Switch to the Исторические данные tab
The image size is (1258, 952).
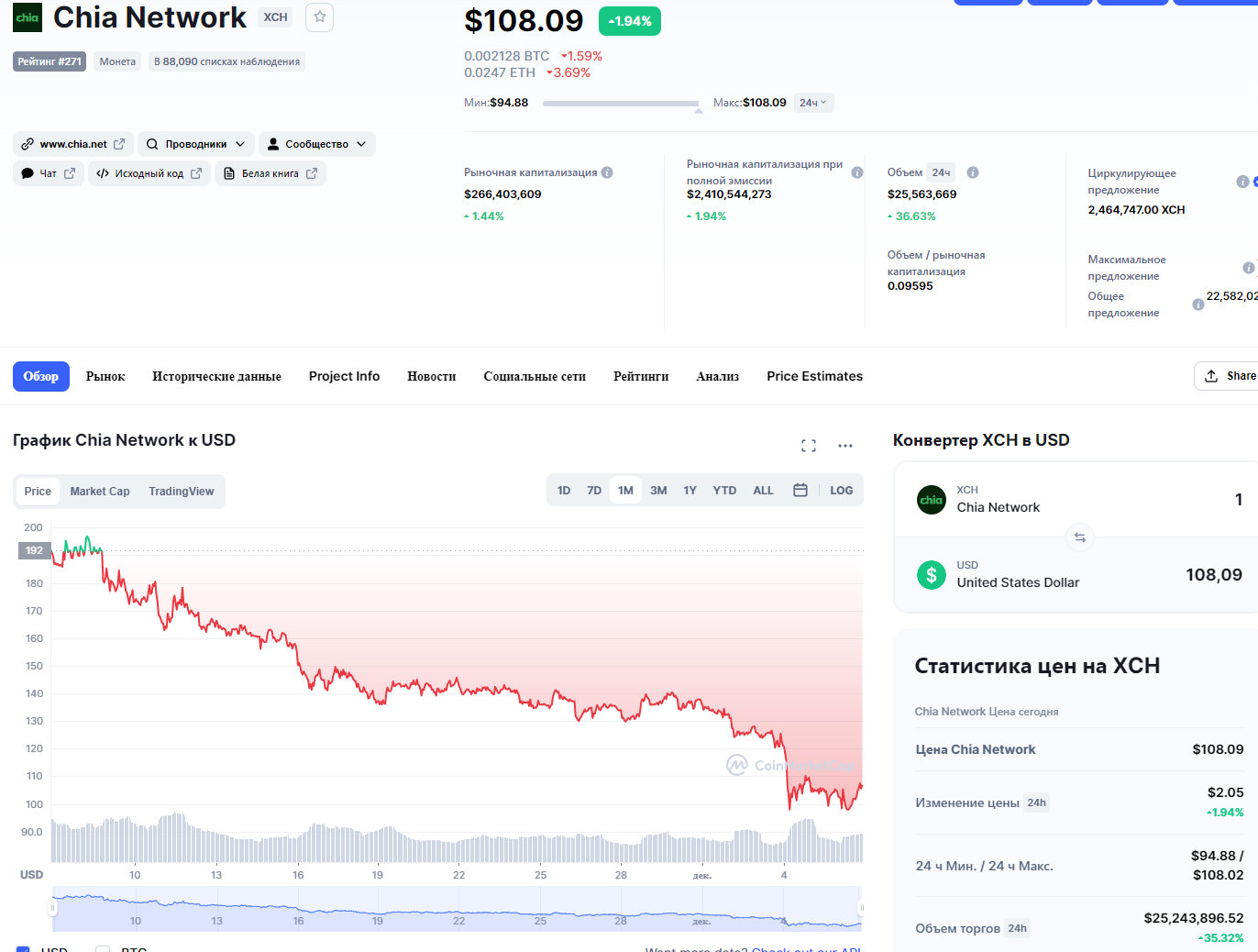[216, 376]
